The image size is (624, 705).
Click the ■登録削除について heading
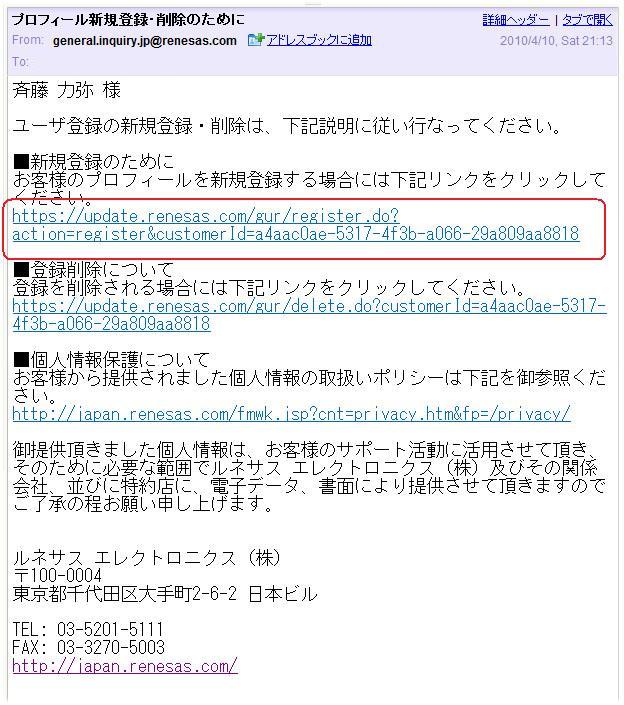[94, 270]
